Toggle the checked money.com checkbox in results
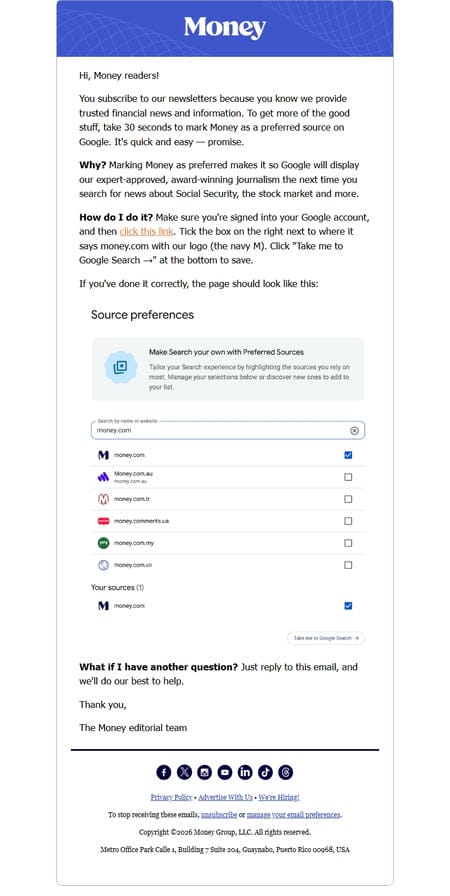 coord(348,455)
